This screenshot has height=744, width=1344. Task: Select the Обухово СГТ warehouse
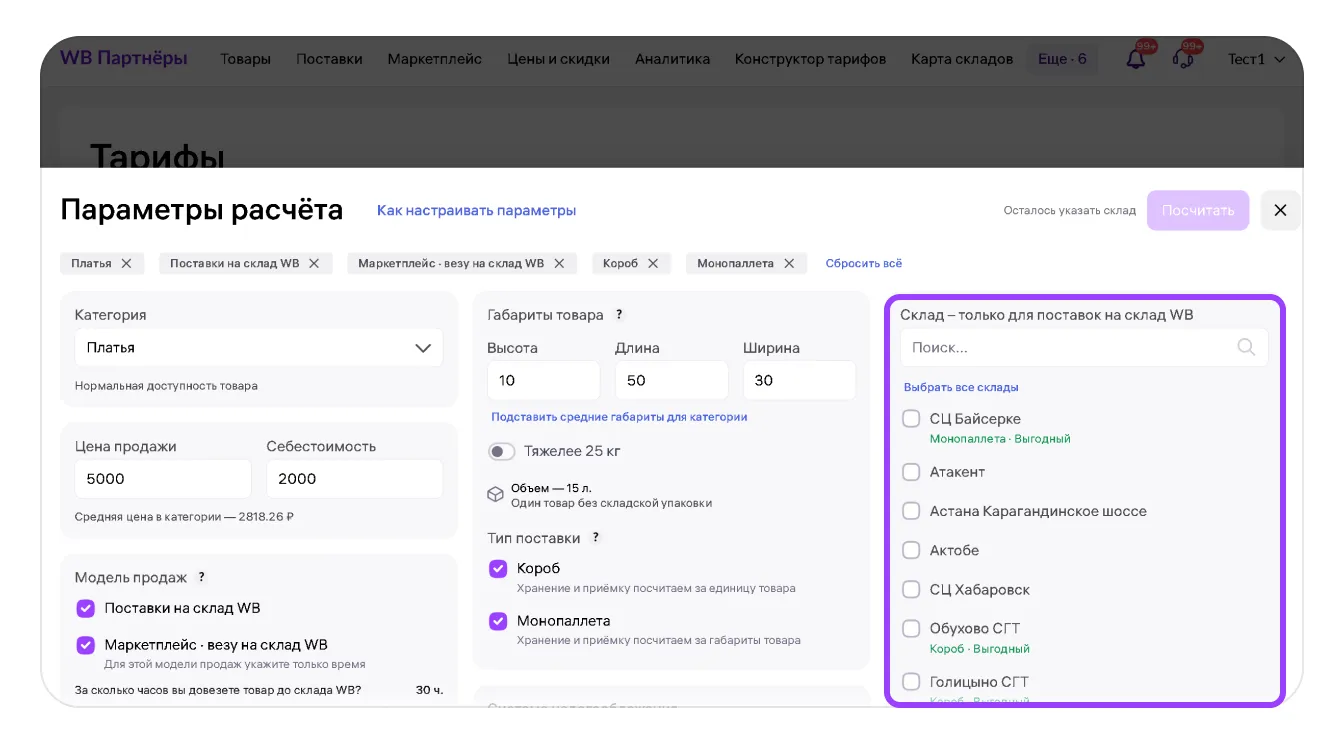coord(911,629)
